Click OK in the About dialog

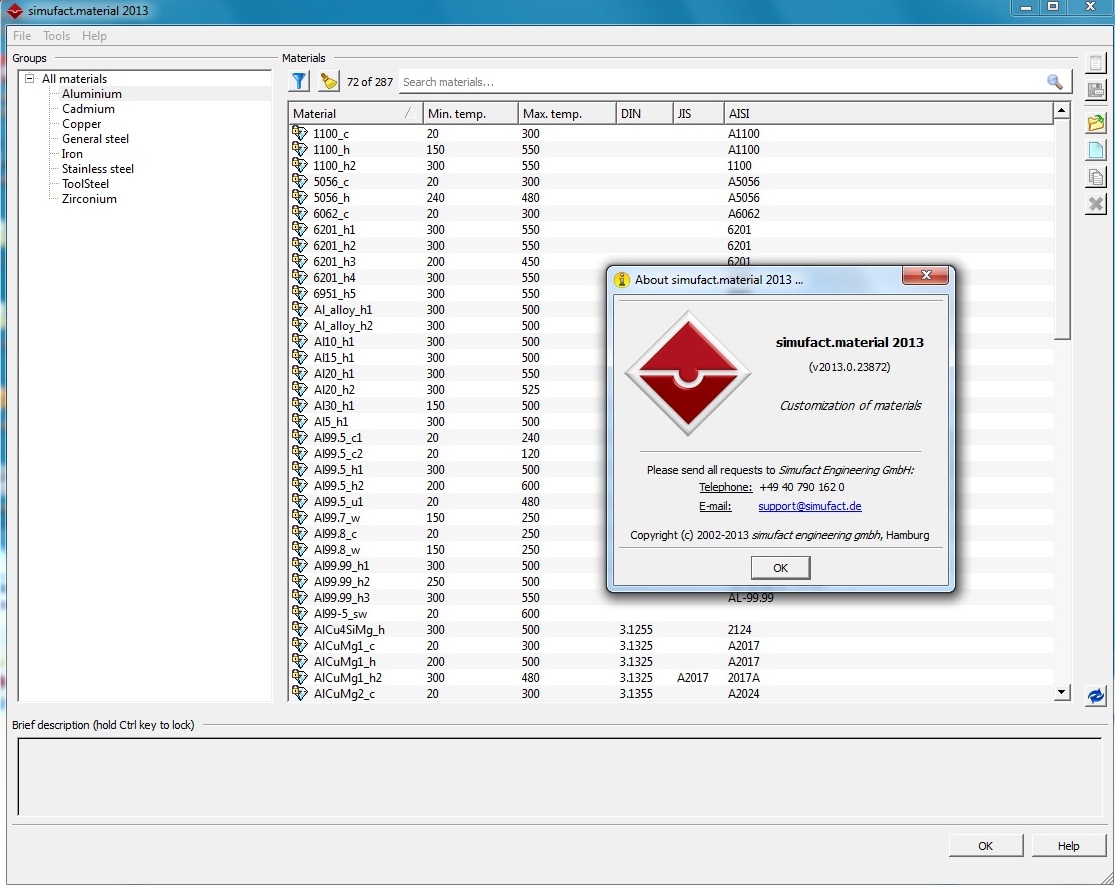(x=780, y=567)
